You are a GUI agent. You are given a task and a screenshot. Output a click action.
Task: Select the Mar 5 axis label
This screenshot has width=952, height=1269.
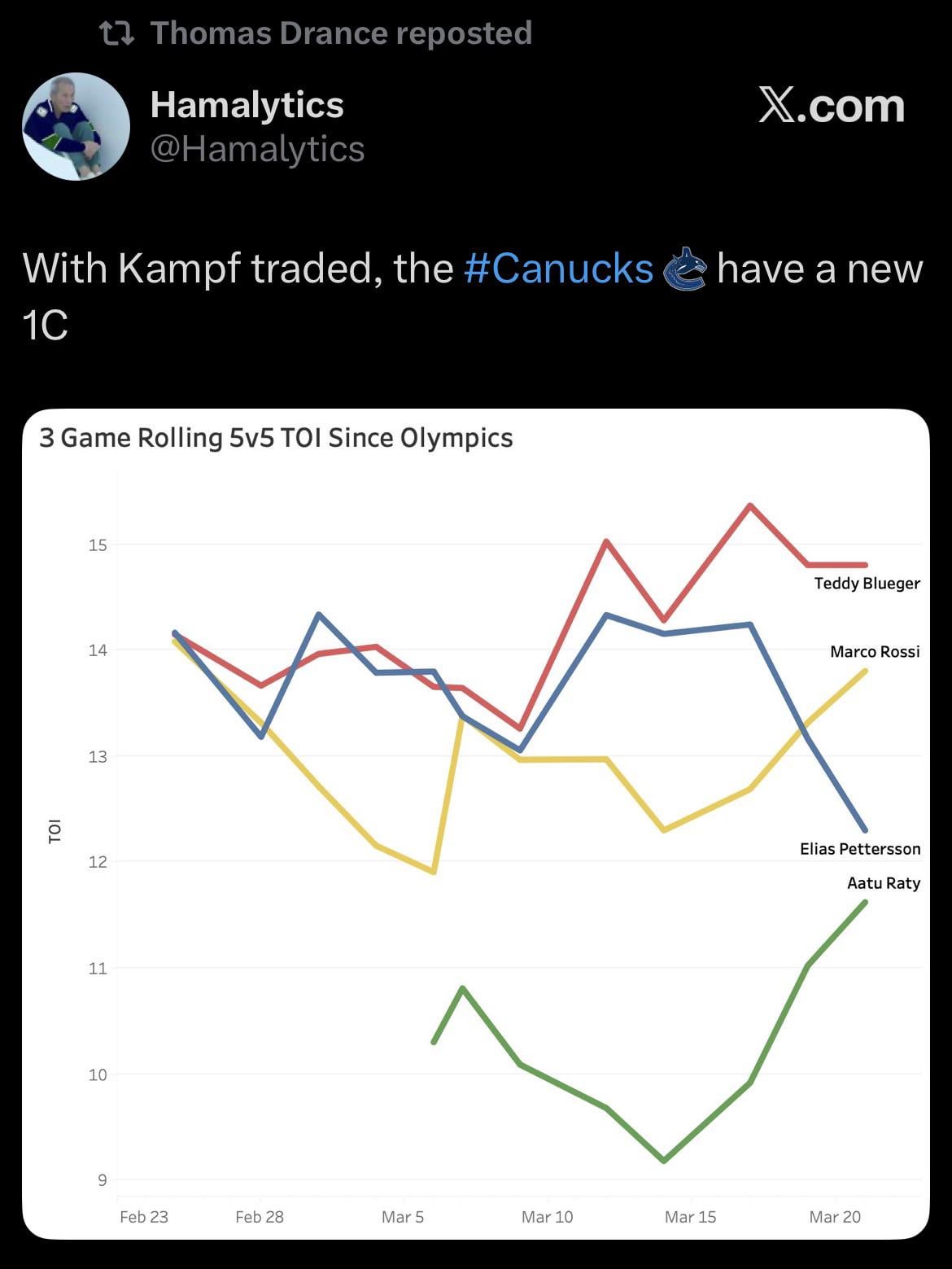pyautogui.click(x=403, y=1217)
